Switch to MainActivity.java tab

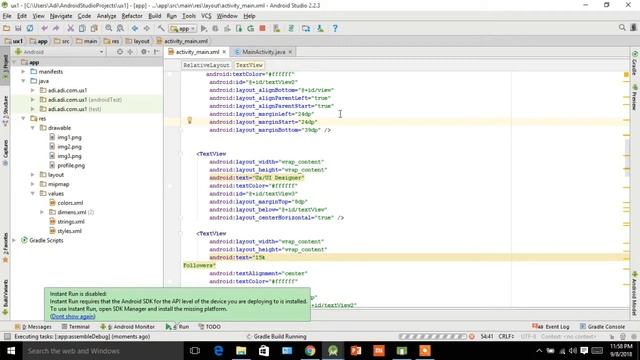pyautogui.click(x=263, y=52)
